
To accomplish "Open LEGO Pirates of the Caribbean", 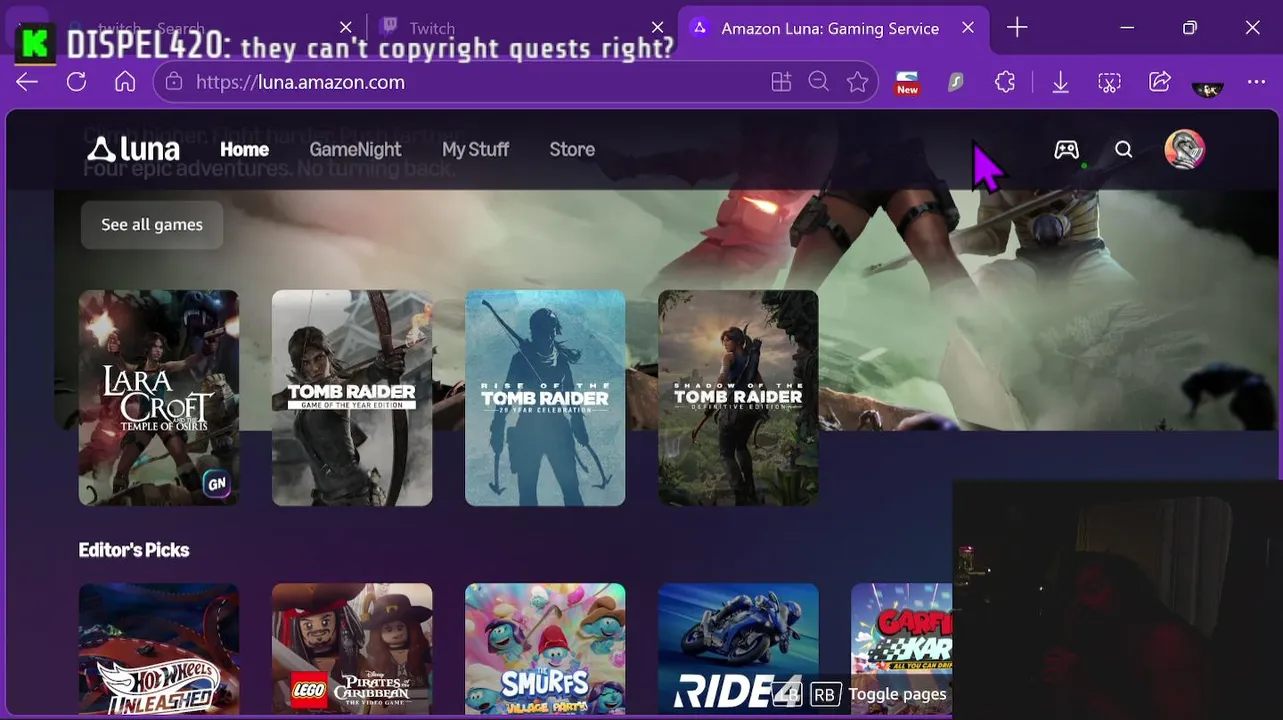I will [x=352, y=650].
